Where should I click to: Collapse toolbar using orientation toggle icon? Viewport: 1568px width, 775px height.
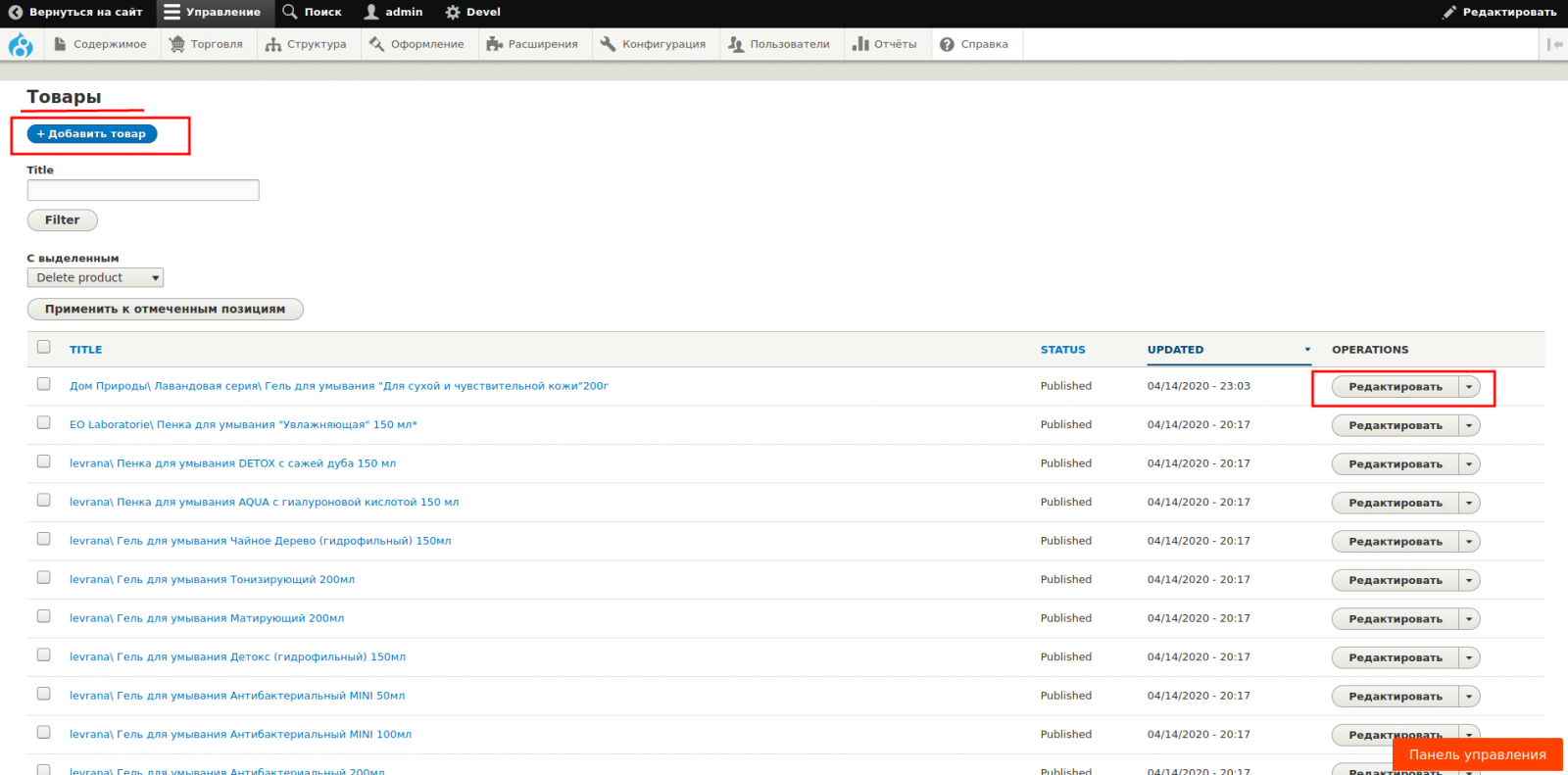pyautogui.click(x=1554, y=44)
